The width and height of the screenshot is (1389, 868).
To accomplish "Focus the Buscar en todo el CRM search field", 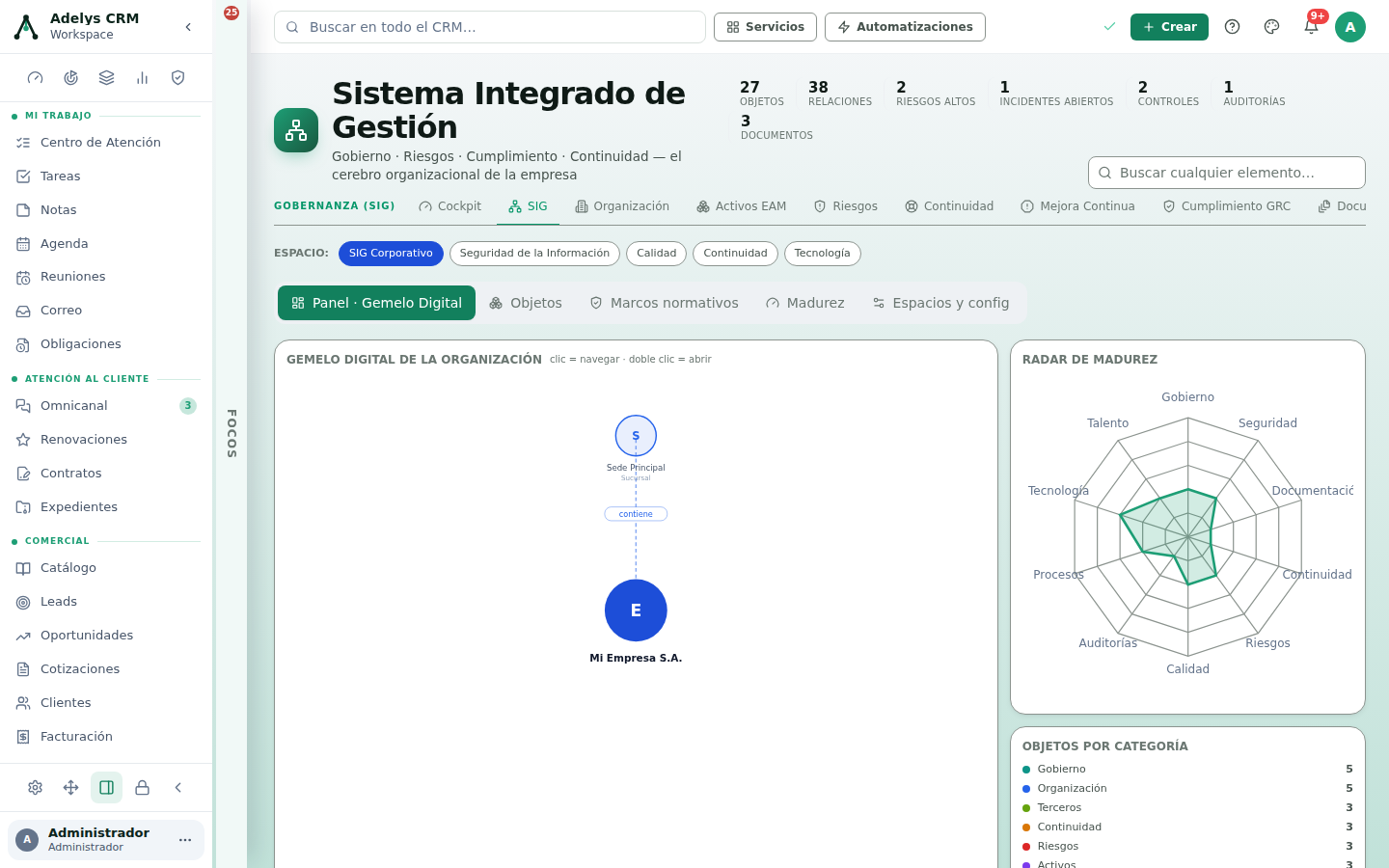I will click(x=490, y=27).
